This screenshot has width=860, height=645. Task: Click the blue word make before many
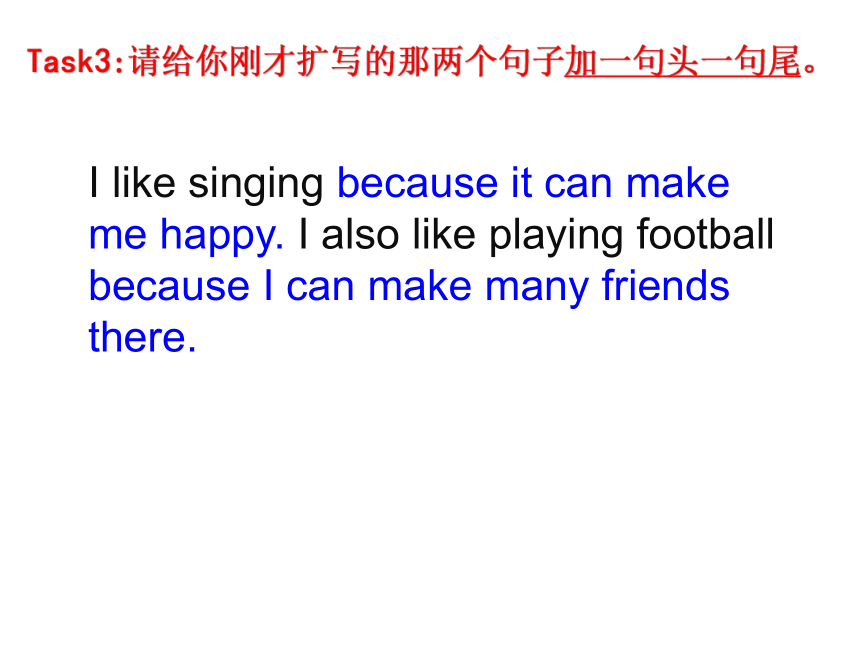pos(420,285)
